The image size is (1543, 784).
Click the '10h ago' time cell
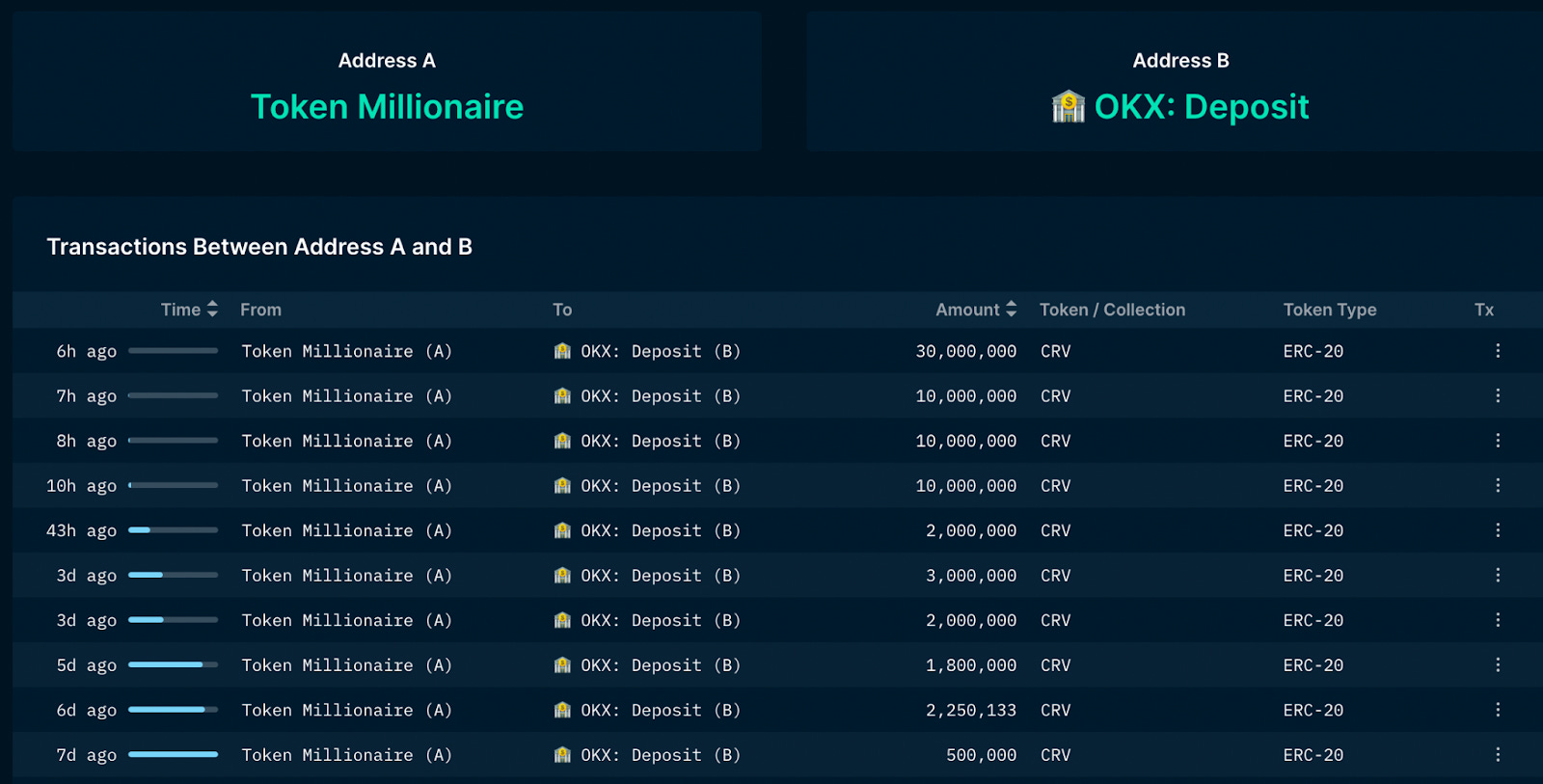(81, 485)
